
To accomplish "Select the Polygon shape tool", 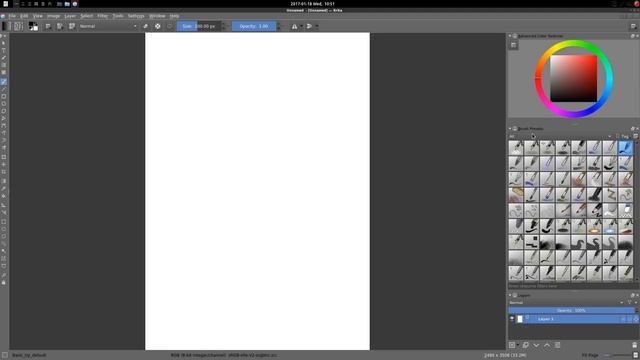I will point(4,111).
